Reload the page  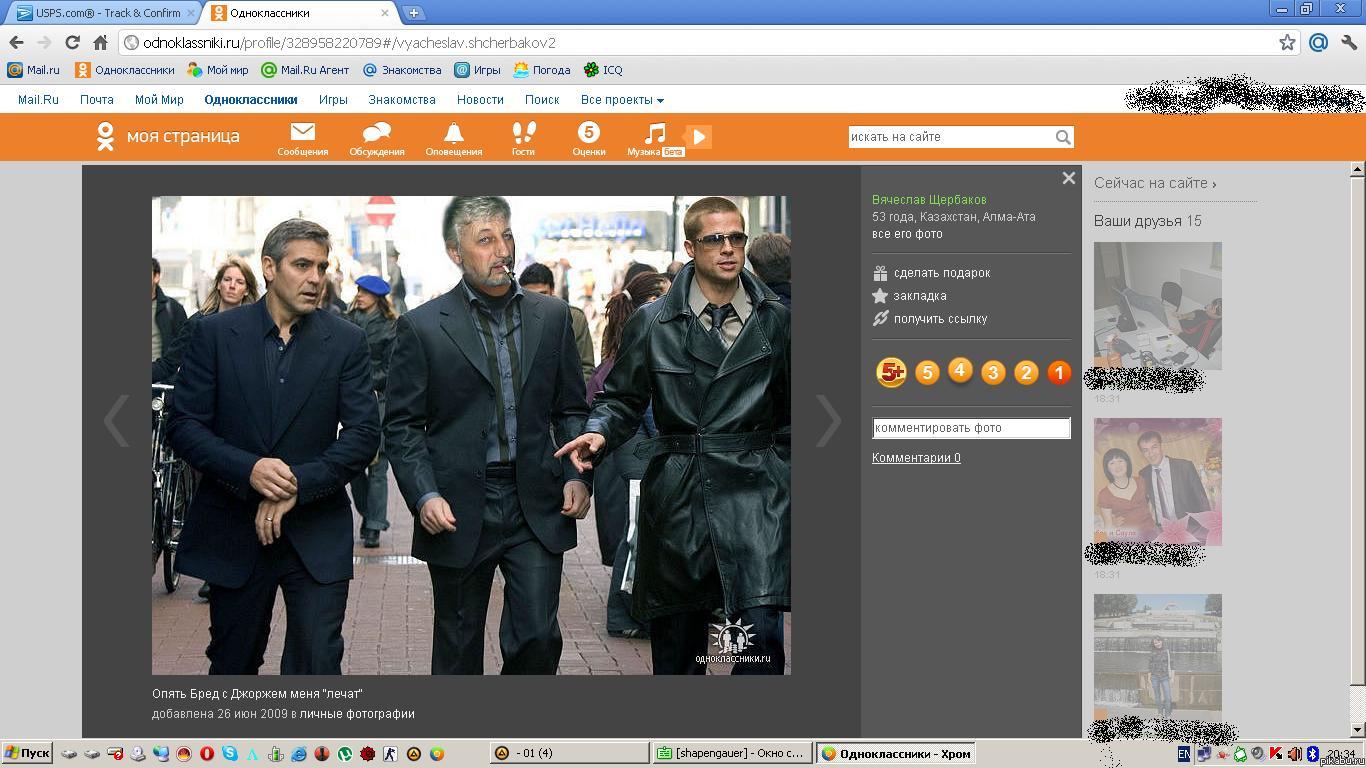[x=72, y=42]
